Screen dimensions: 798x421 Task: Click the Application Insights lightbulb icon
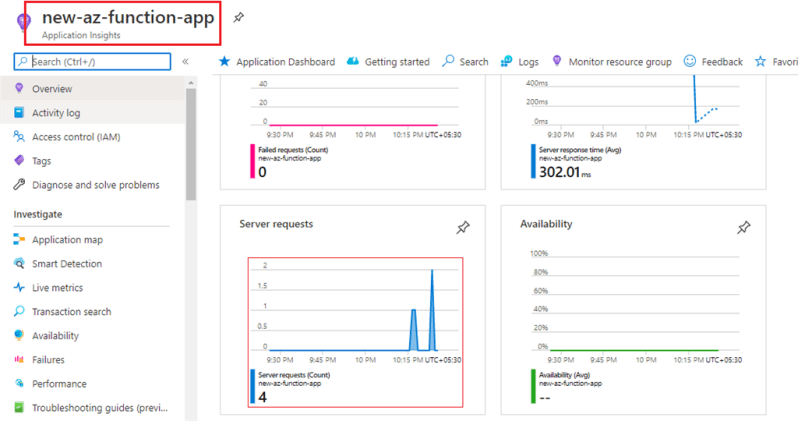(x=23, y=22)
